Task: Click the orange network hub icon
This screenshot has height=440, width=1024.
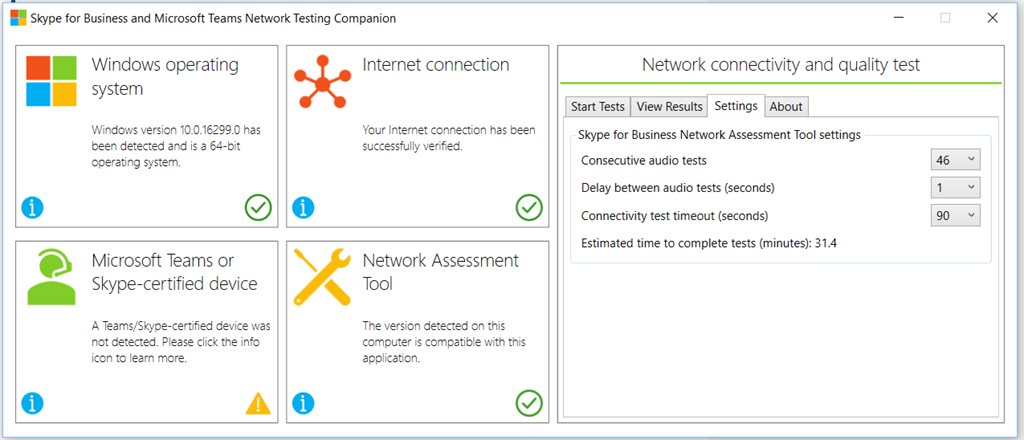Action: coord(323,80)
